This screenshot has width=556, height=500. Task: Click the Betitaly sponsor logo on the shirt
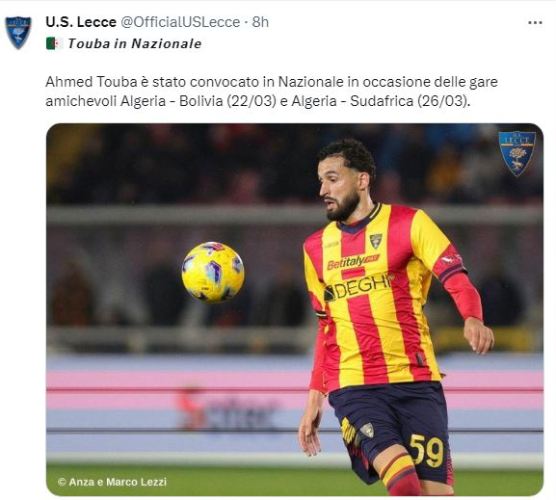(353, 262)
